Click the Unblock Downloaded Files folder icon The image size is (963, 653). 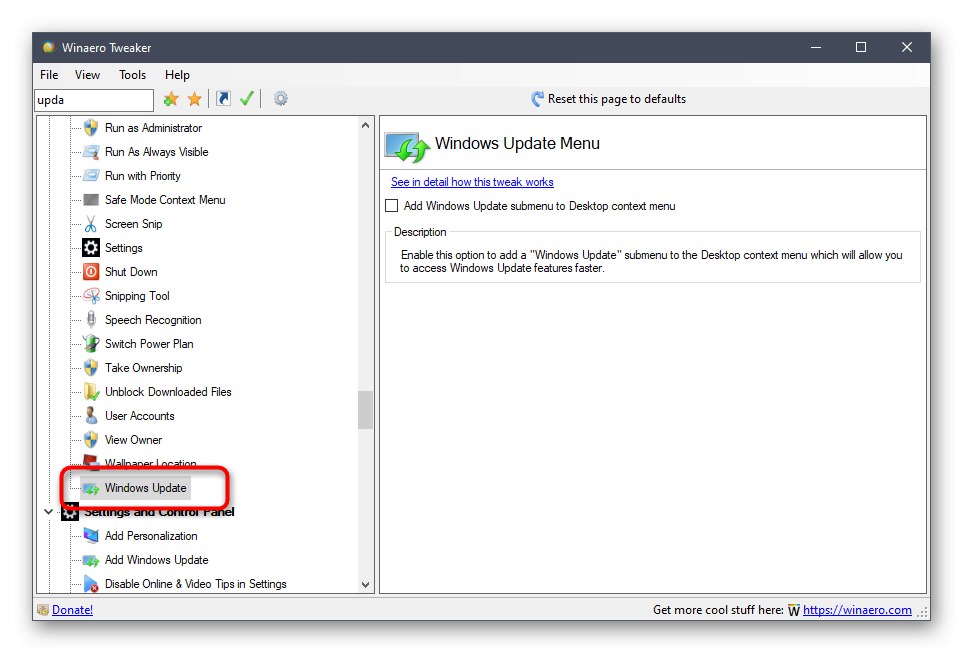pyautogui.click(x=91, y=391)
